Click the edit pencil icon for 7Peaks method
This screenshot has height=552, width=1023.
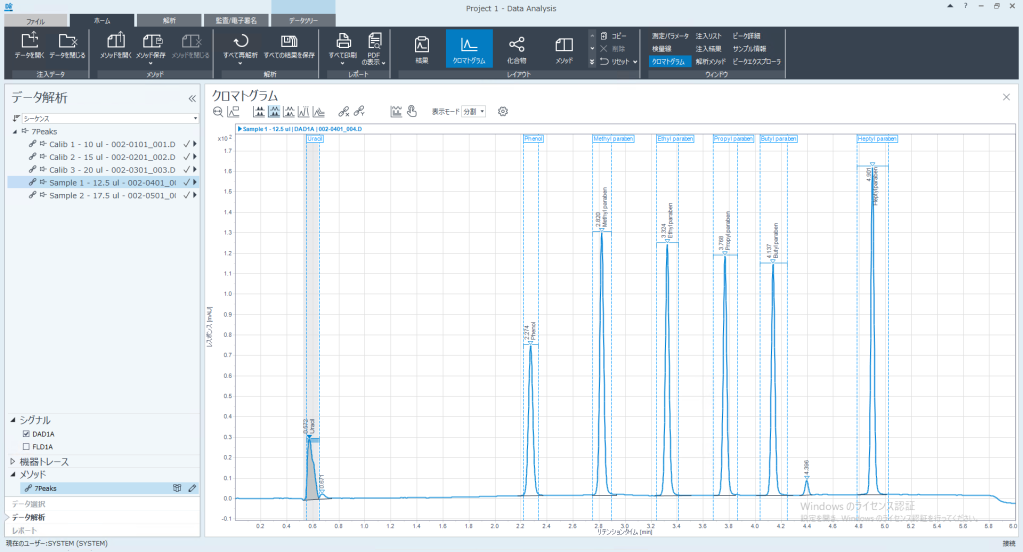(192, 488)
